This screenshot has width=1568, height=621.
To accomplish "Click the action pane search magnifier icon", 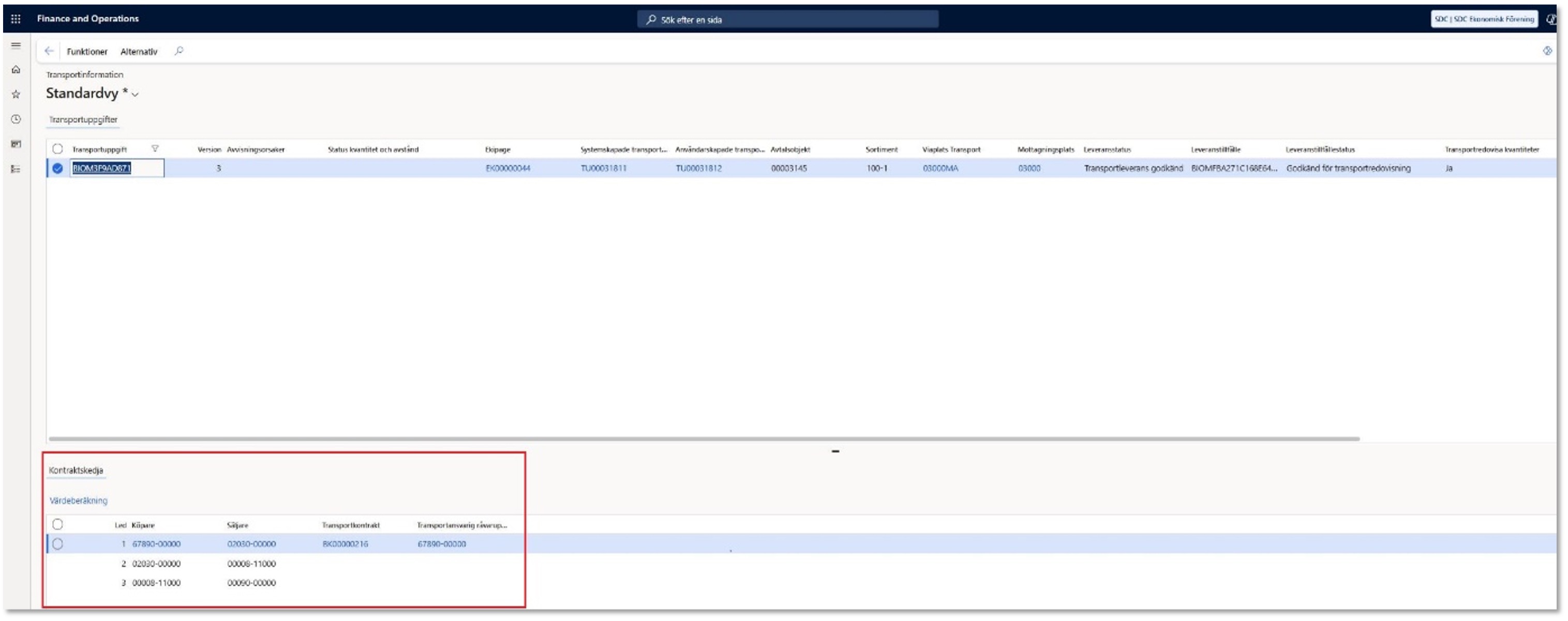I will pyautogui.click(x=179, y=51).
